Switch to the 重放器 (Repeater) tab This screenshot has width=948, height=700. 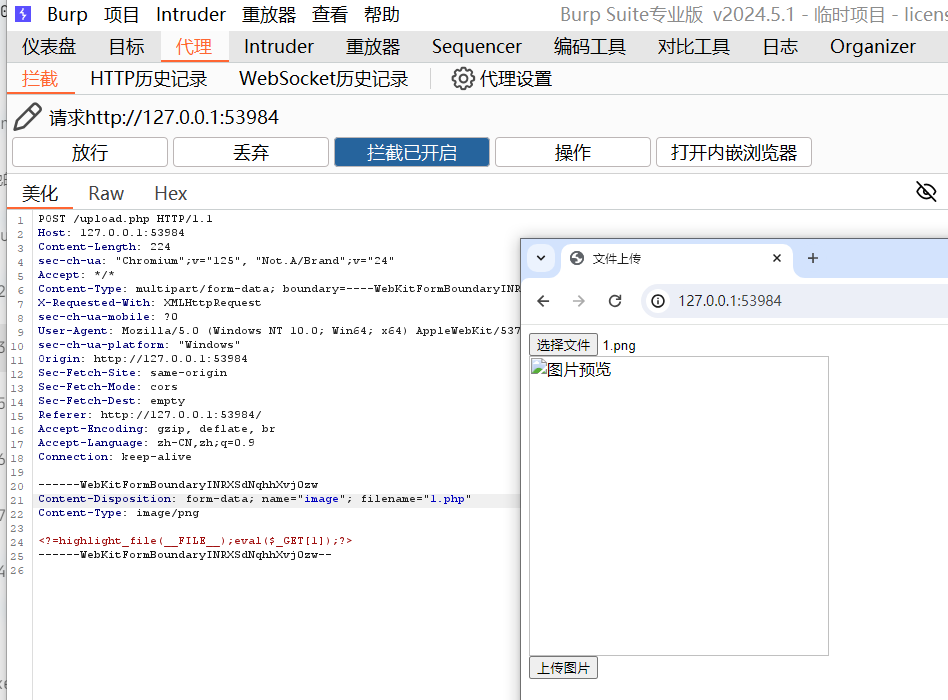click(373, 47)
